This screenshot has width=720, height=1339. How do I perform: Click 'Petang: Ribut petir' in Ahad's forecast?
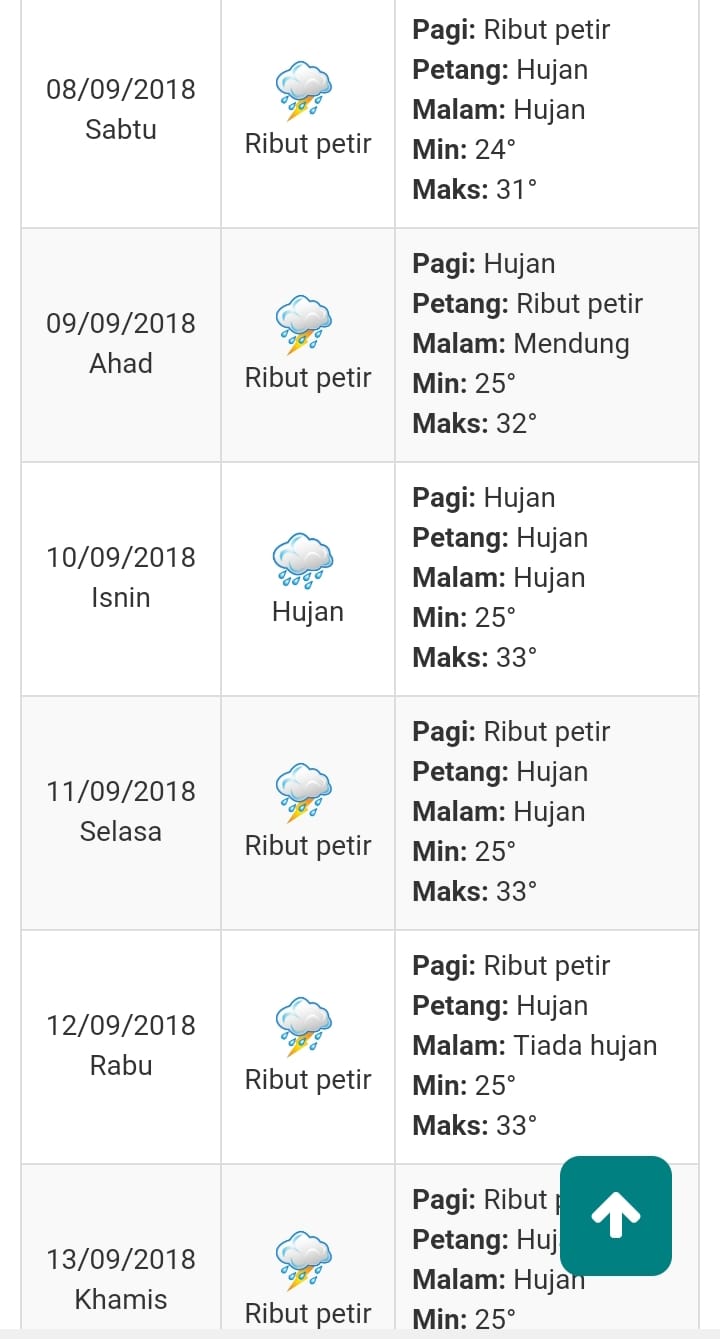(527, 304)
